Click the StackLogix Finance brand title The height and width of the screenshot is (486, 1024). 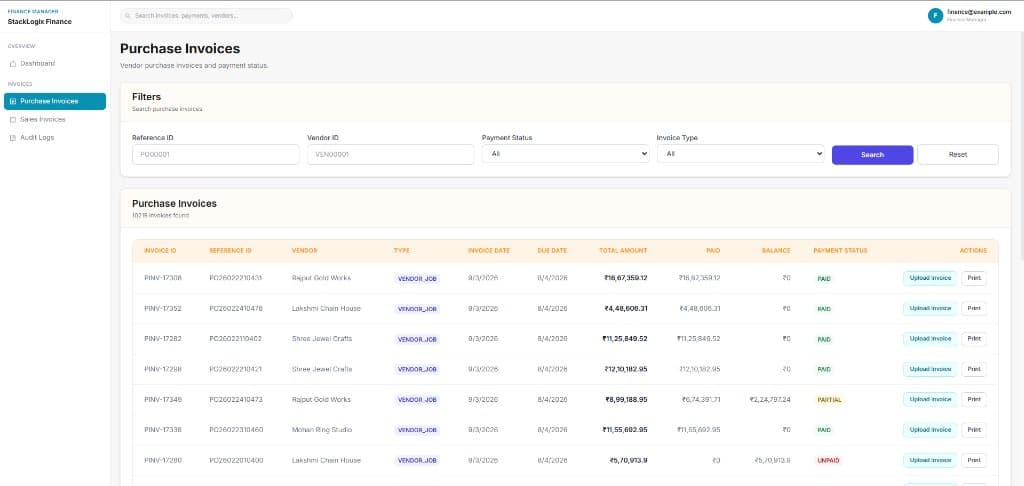click(40, 22)
